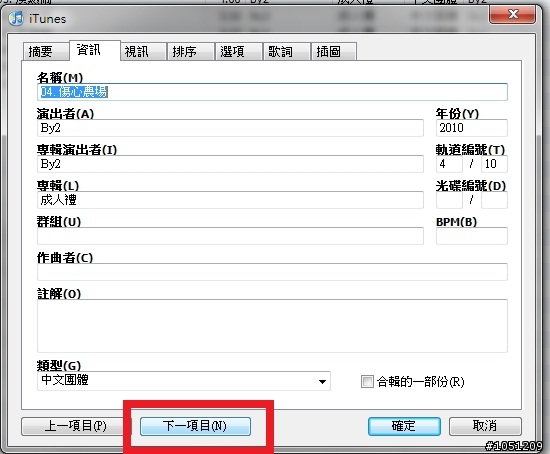Confirm with the 確定 button
Viewport: 550px width, 454px height.
coord(404,426)
